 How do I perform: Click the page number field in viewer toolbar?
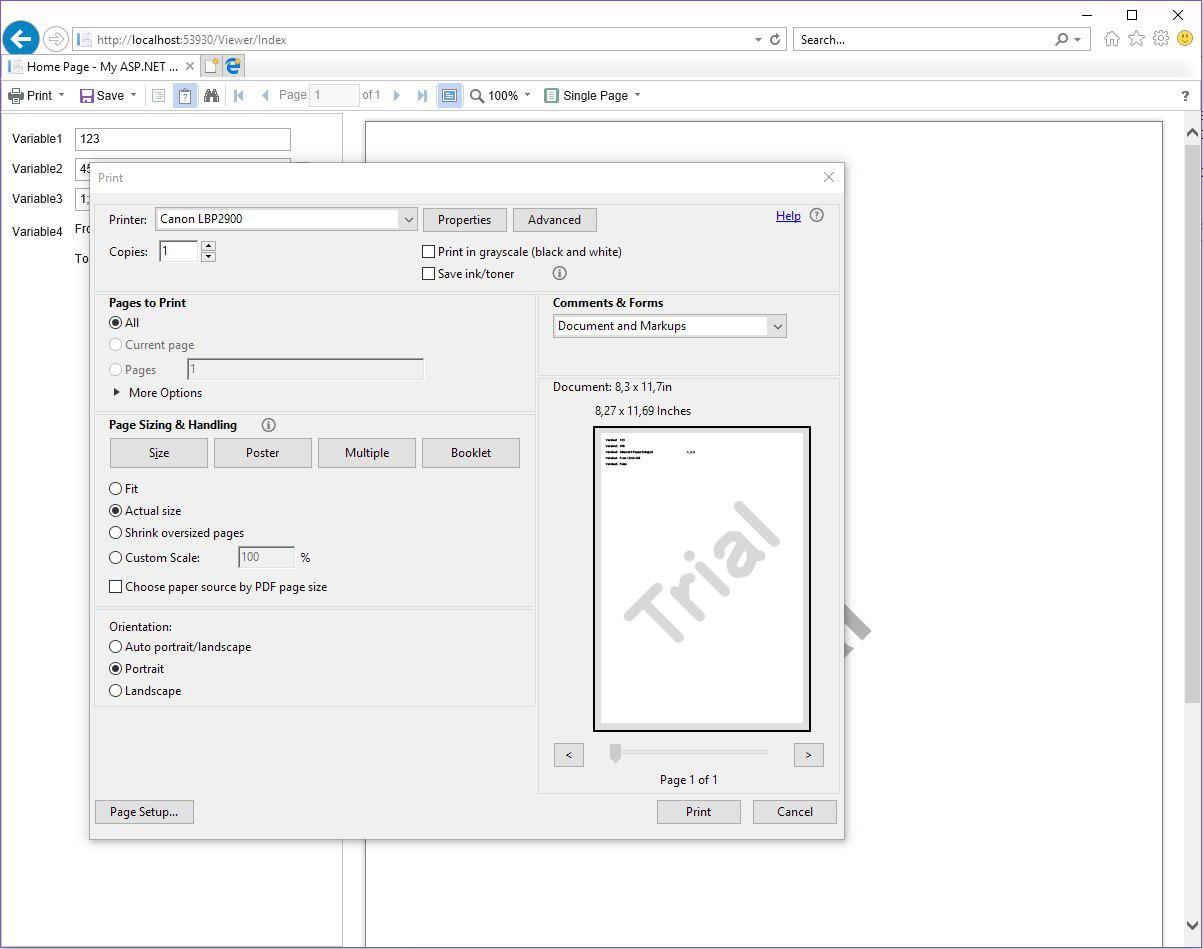click(x=334, y=96)
